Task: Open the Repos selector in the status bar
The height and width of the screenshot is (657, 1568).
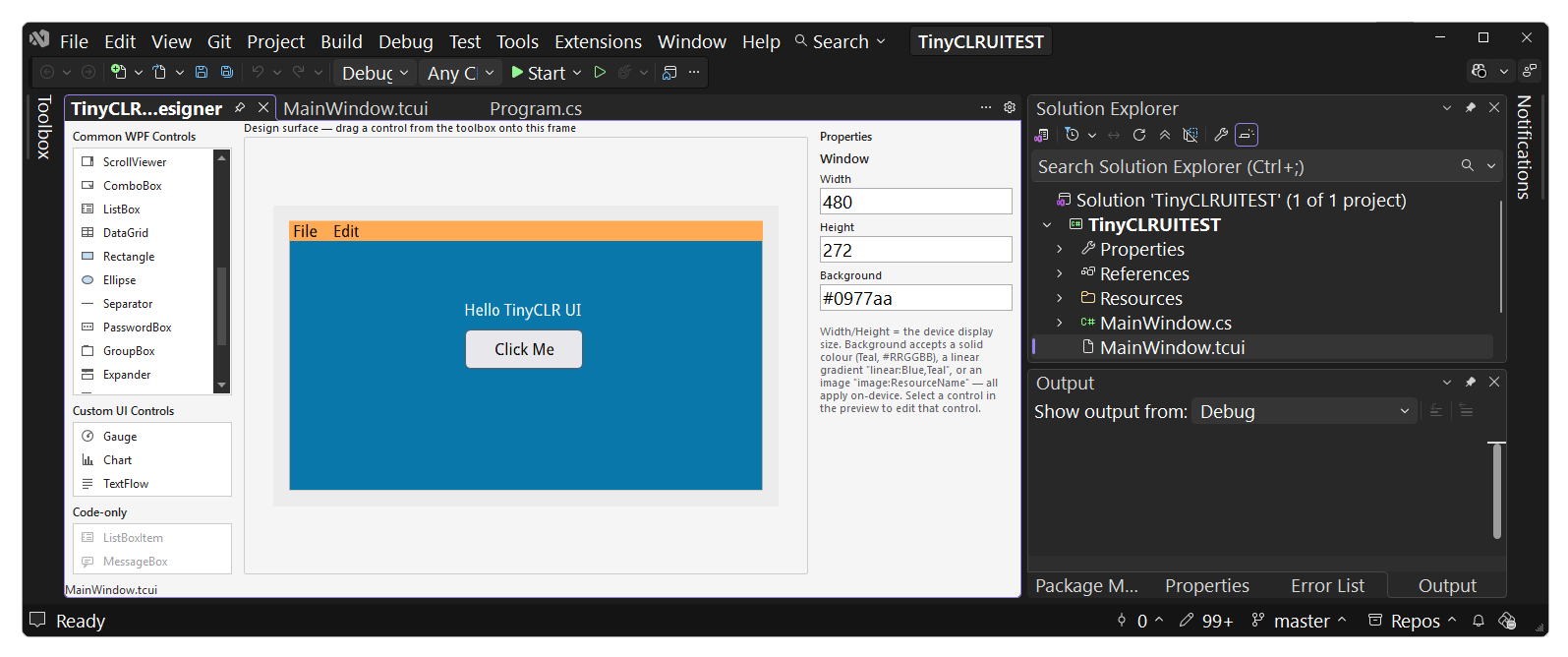Action: (1412, 621)
